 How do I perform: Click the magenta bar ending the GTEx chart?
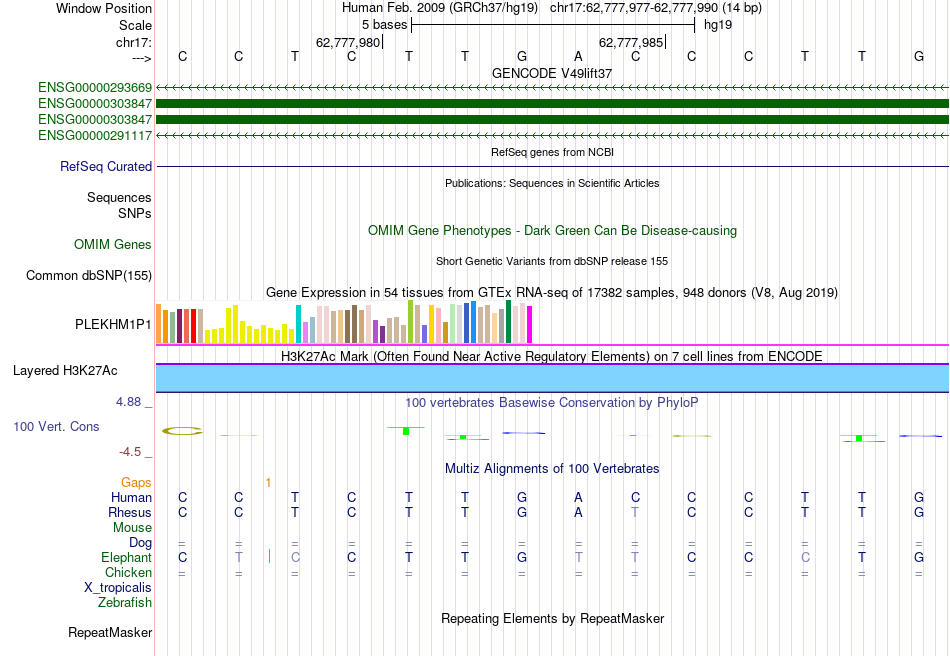pyautogui.click(x=530, y=325)
